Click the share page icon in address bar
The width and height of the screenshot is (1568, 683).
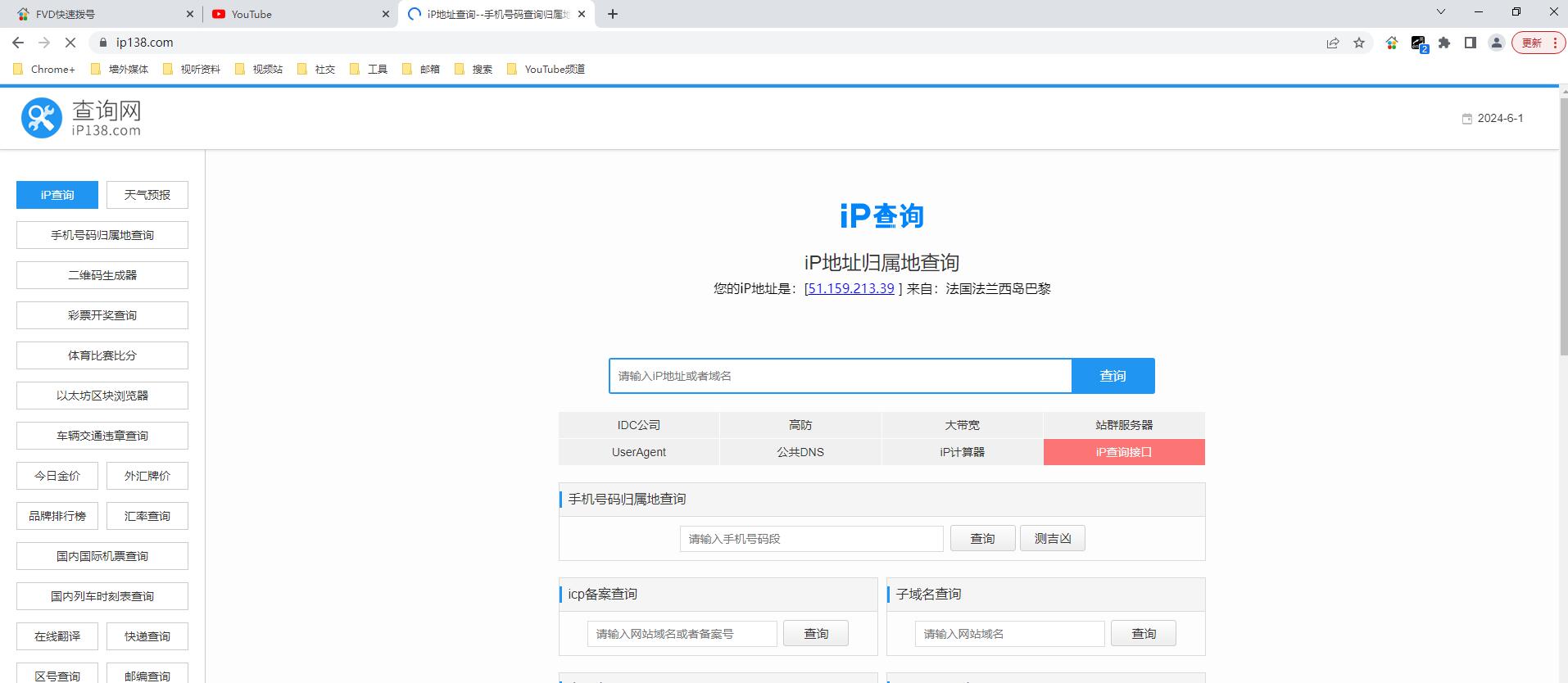(x=1333, y=43)
